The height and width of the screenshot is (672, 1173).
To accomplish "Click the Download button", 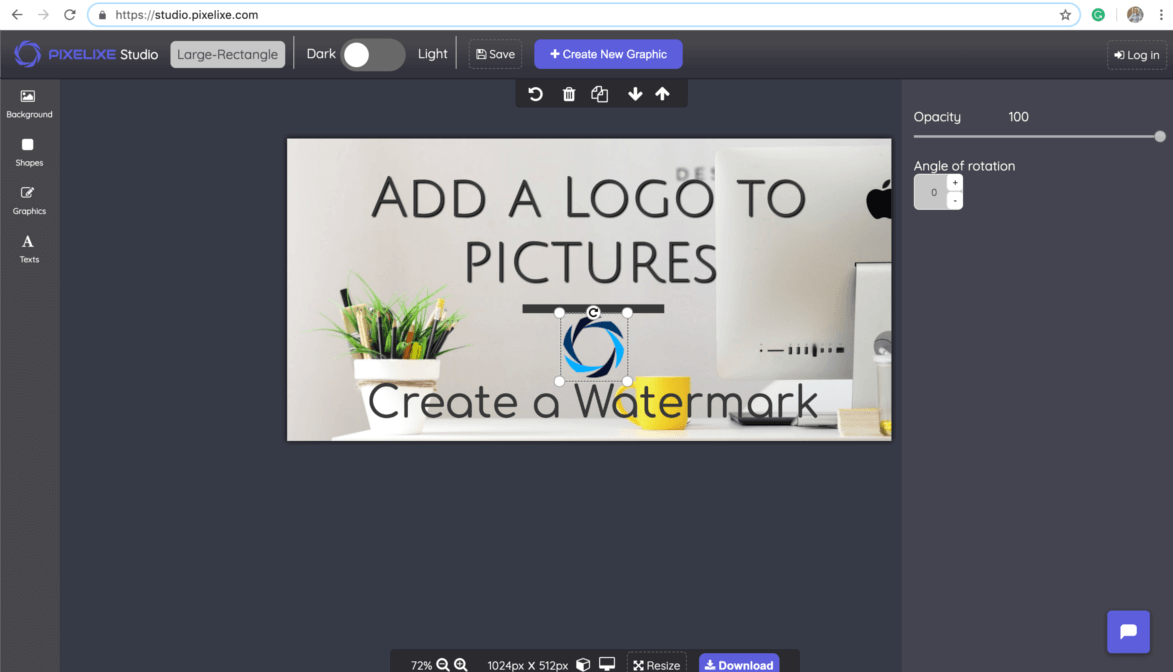I will click(x=739, y=664).
